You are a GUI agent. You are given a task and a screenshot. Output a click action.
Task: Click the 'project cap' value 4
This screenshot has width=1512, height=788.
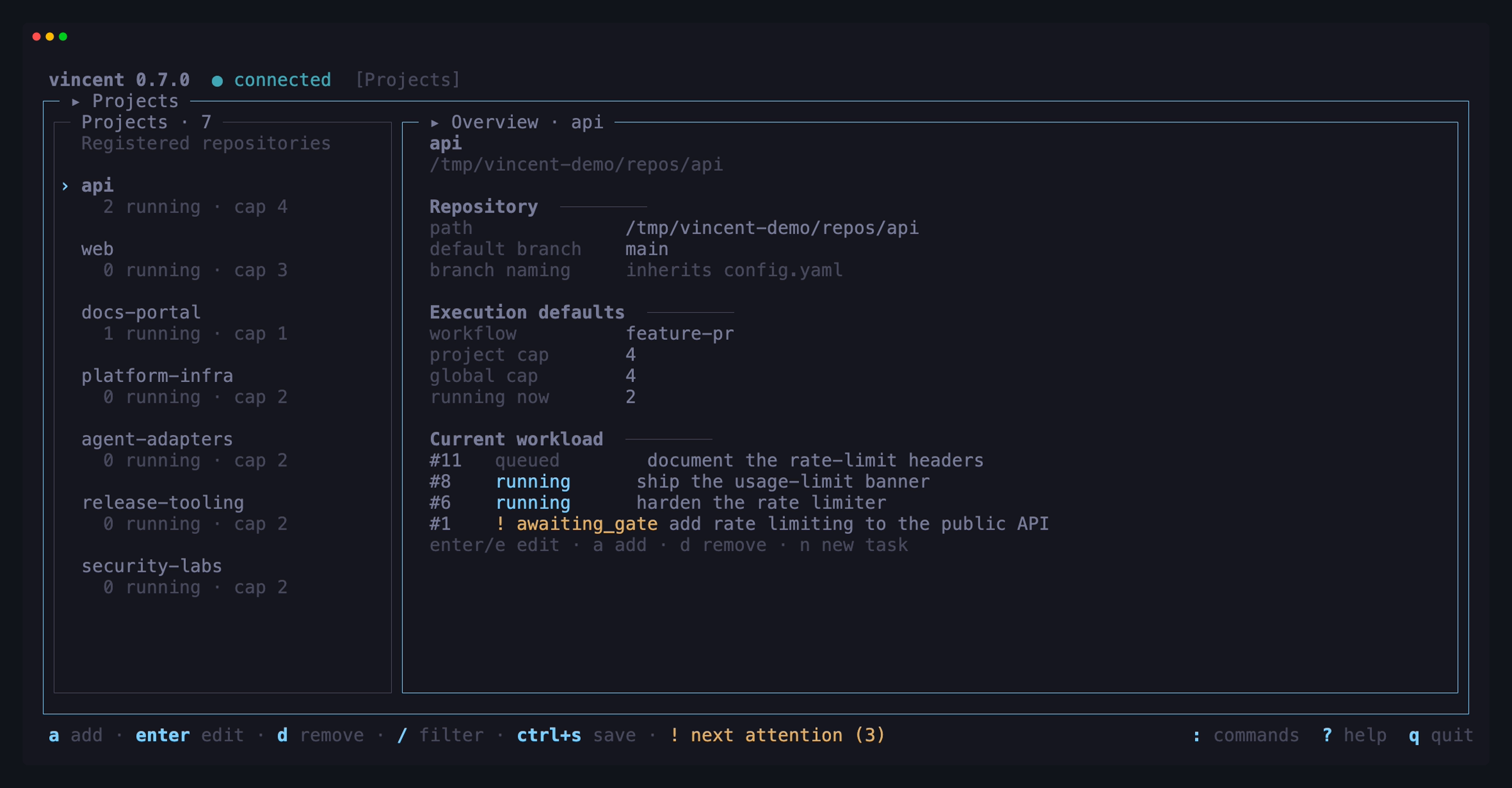(631, 354)
